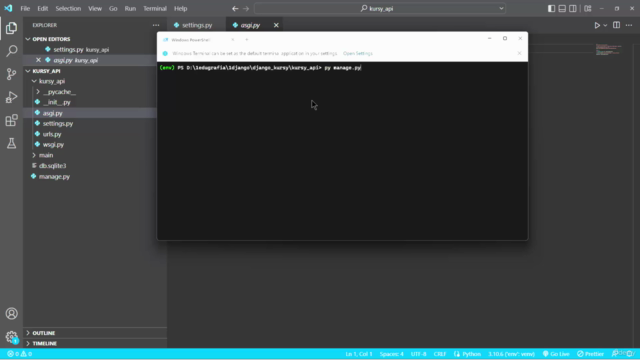The width and height of the screenshot is (640, 360).
Task: Open the Manage gear icon
Action: click(x=11, y=337)
